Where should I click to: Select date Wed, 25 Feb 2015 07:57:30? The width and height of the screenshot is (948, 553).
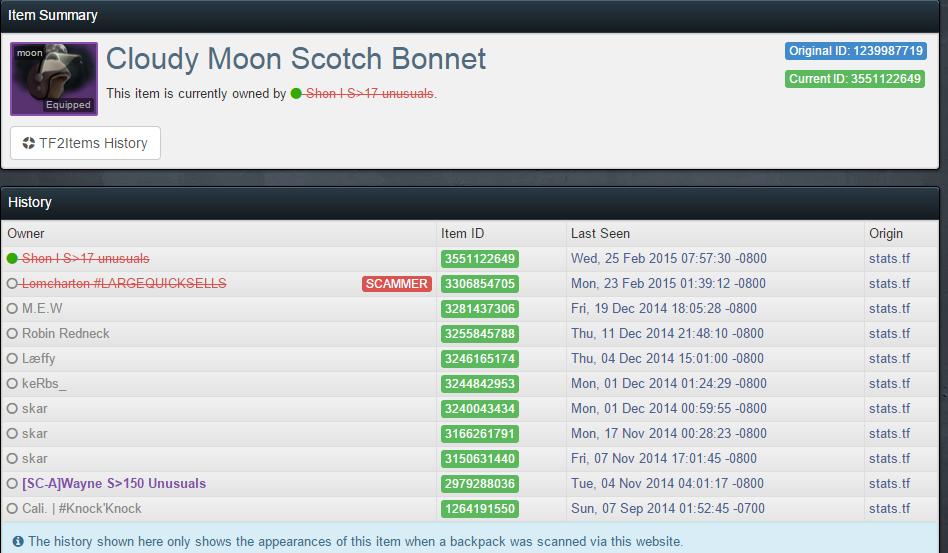(669, 259)
